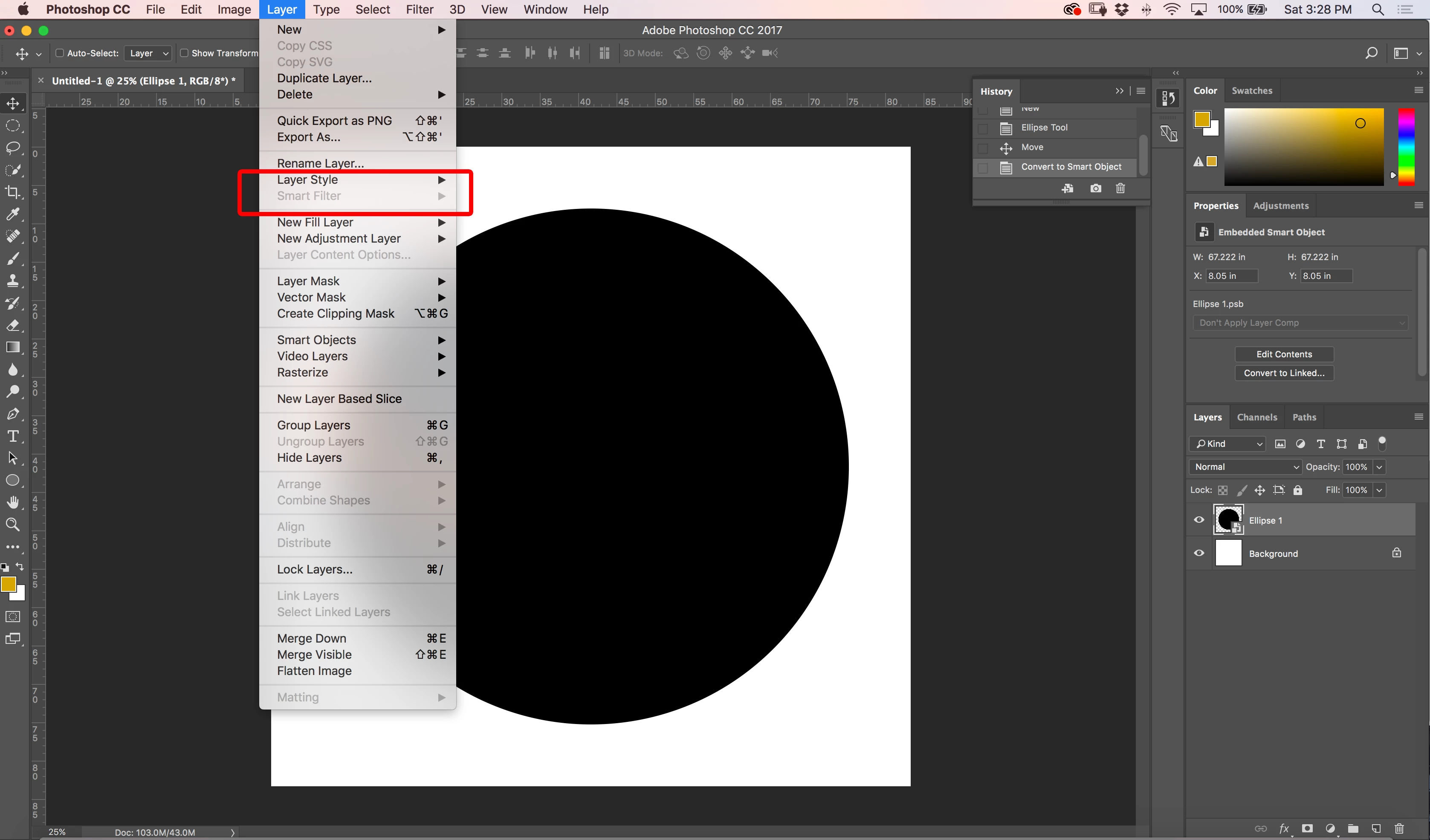This screenshot has width=1430, height=840.
Task: Select the Type tool in toolbar
Action: [x=12, y=436]
